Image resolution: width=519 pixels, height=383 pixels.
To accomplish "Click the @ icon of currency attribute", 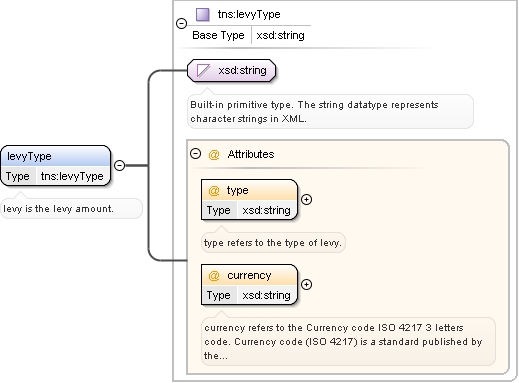I will (214, 276).
